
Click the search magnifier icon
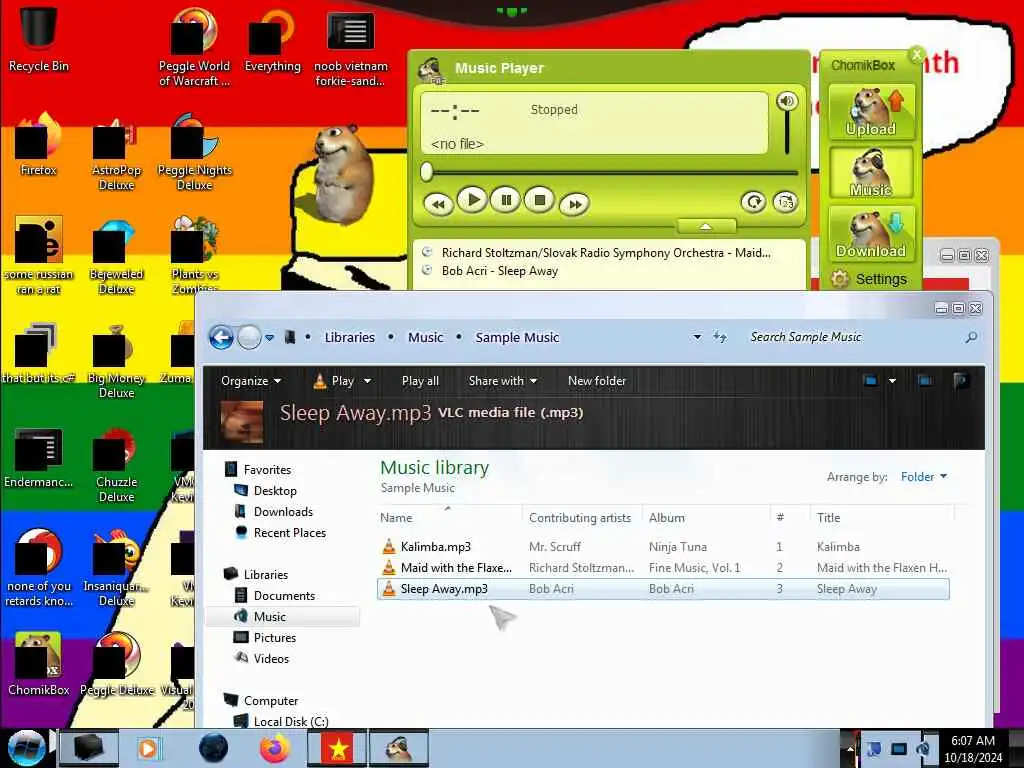point(971,337)
